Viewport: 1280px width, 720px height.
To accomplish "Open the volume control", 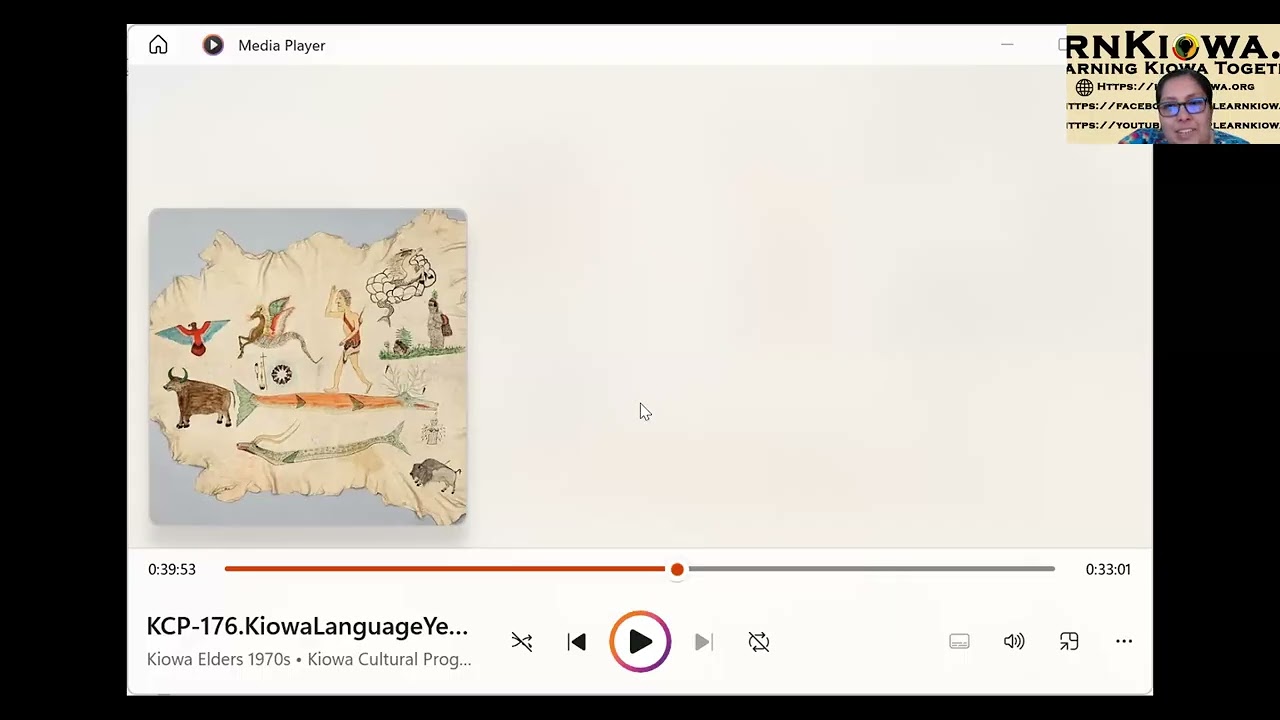I will pos(1014,642).
